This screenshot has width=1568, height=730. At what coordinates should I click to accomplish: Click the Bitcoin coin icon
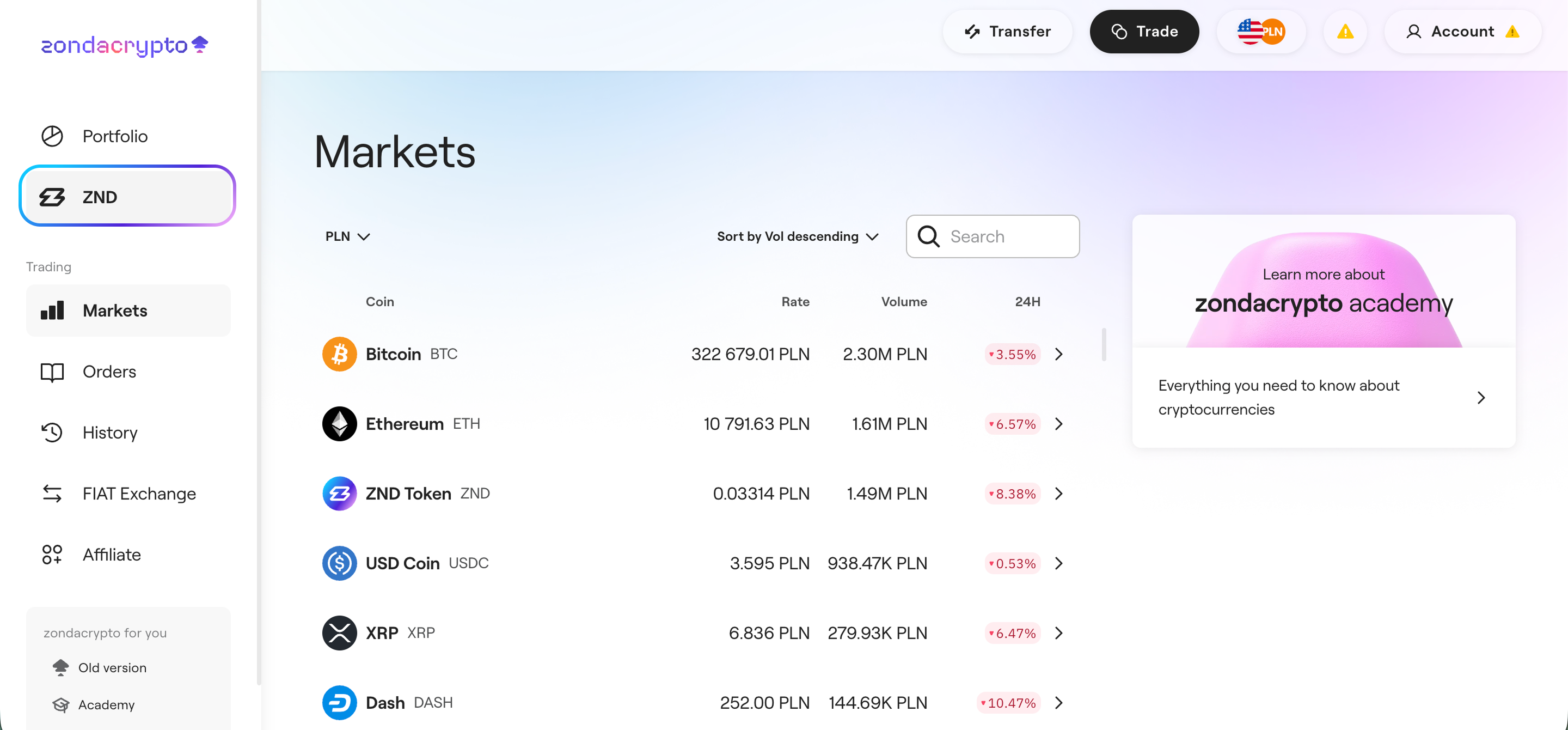coord(339,354)
